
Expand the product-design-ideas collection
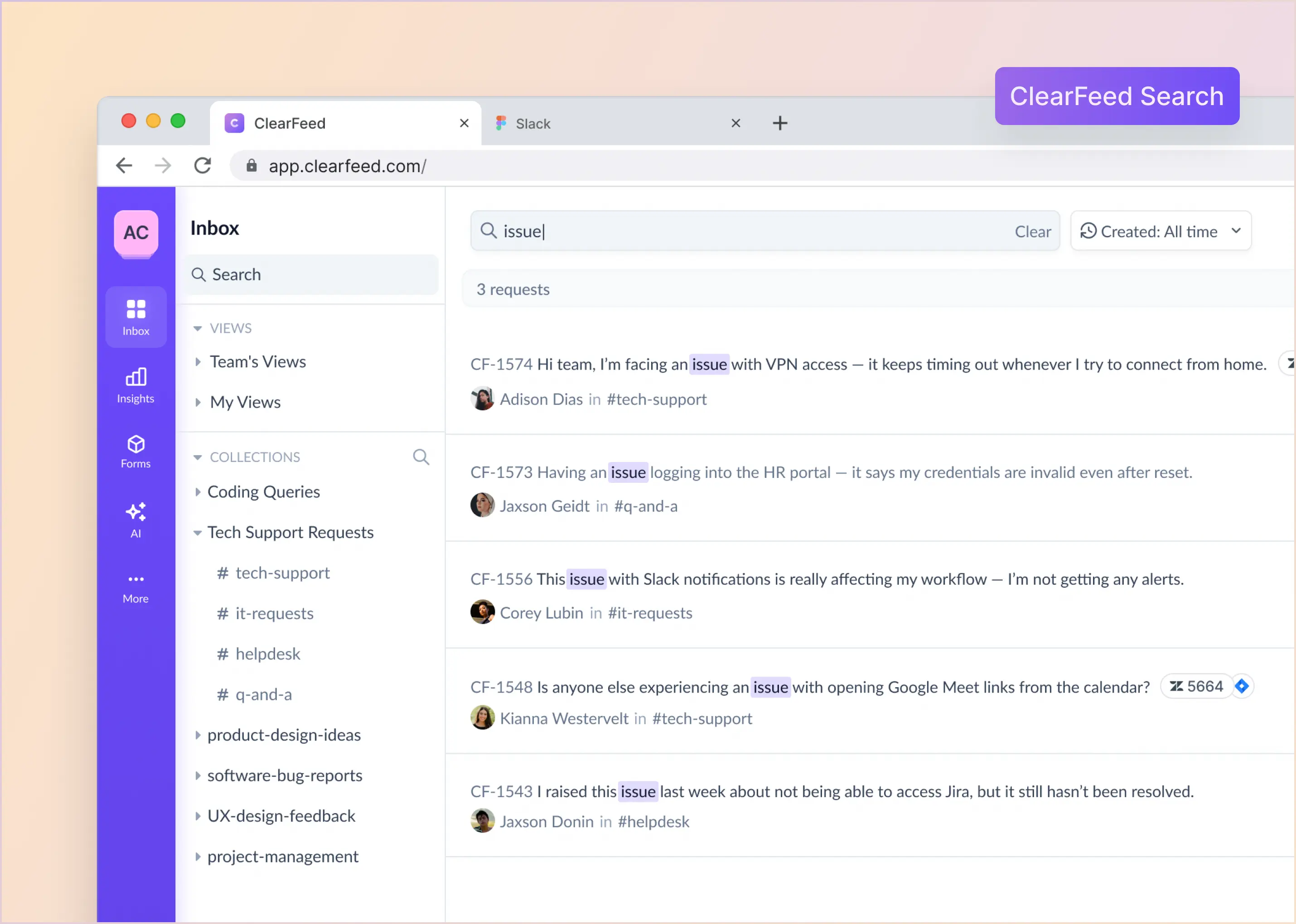point(284,735)
